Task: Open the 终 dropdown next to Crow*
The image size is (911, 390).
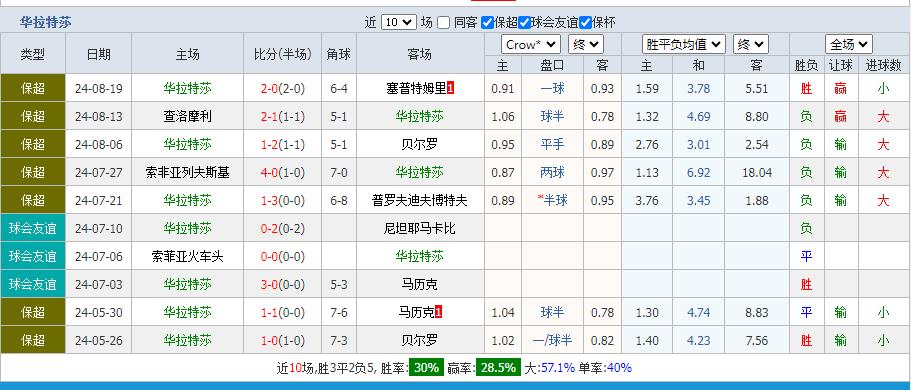Action: coord(586,44)
